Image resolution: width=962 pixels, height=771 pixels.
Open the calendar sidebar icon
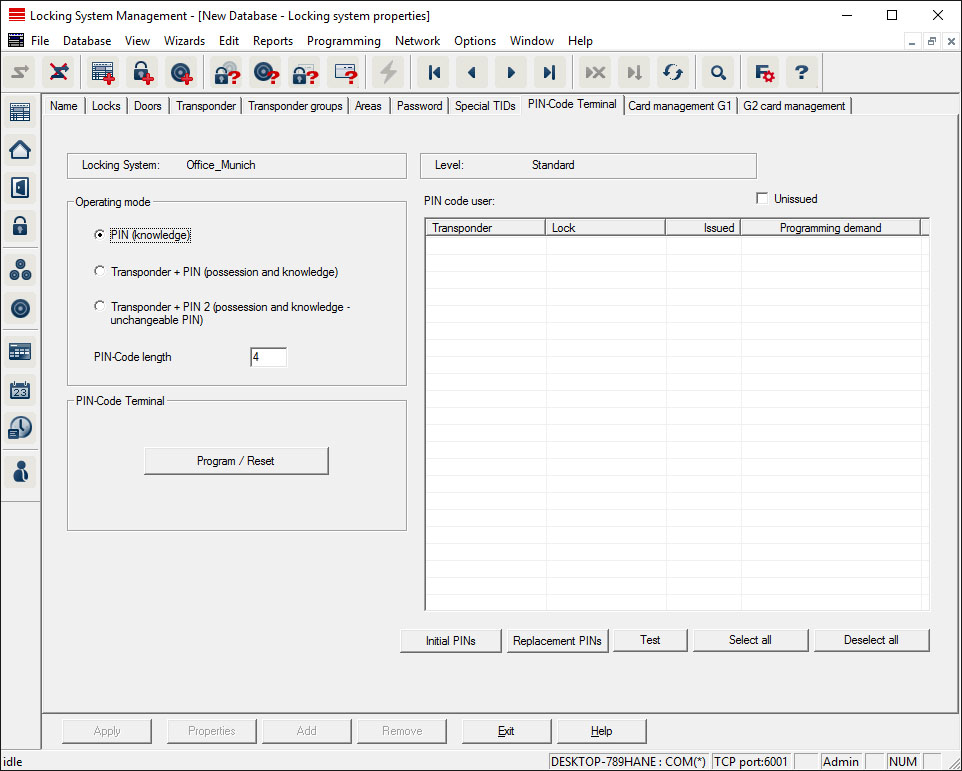click(x=20, y=390)
